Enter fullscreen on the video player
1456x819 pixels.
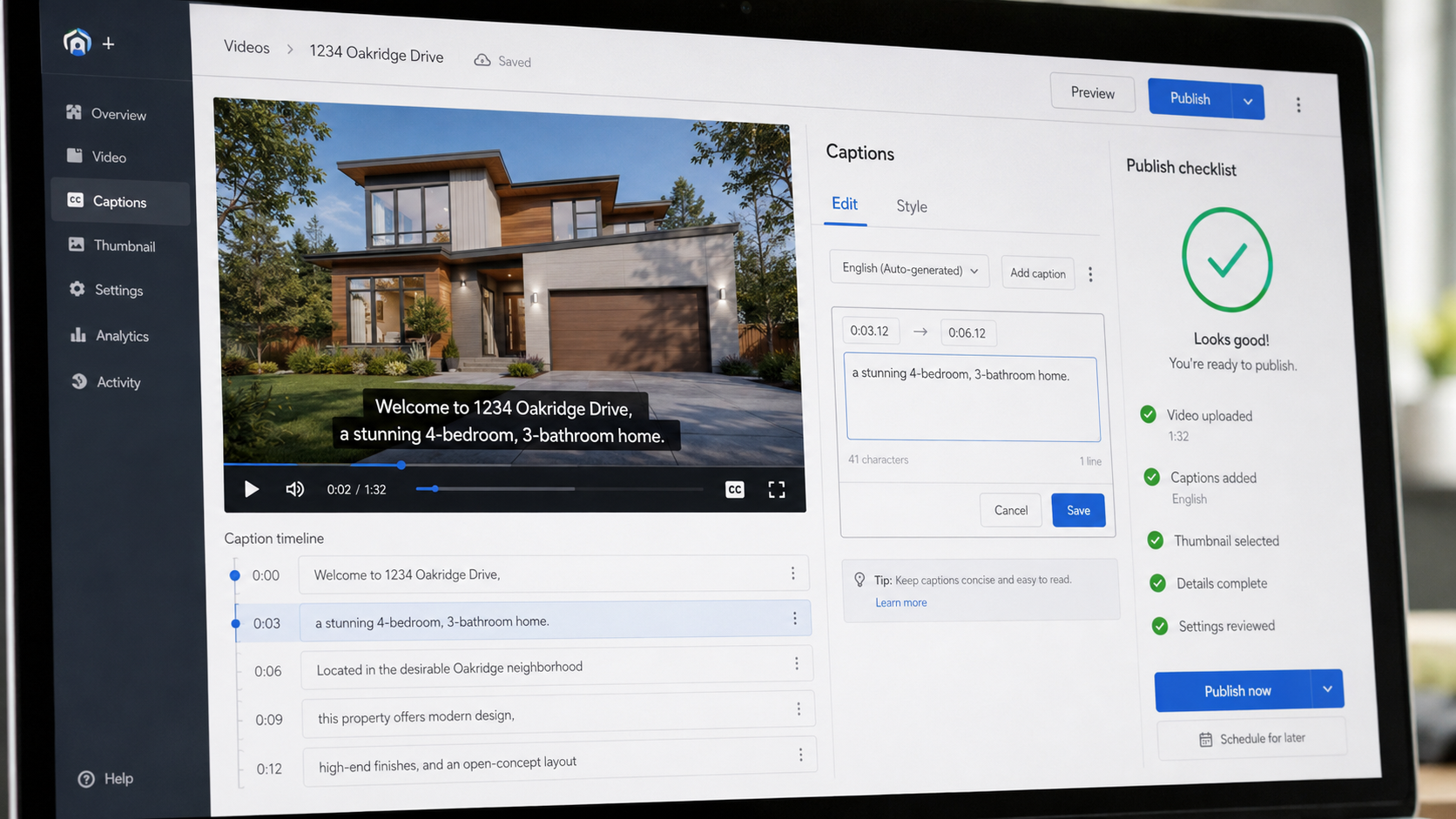pos(777,490)
